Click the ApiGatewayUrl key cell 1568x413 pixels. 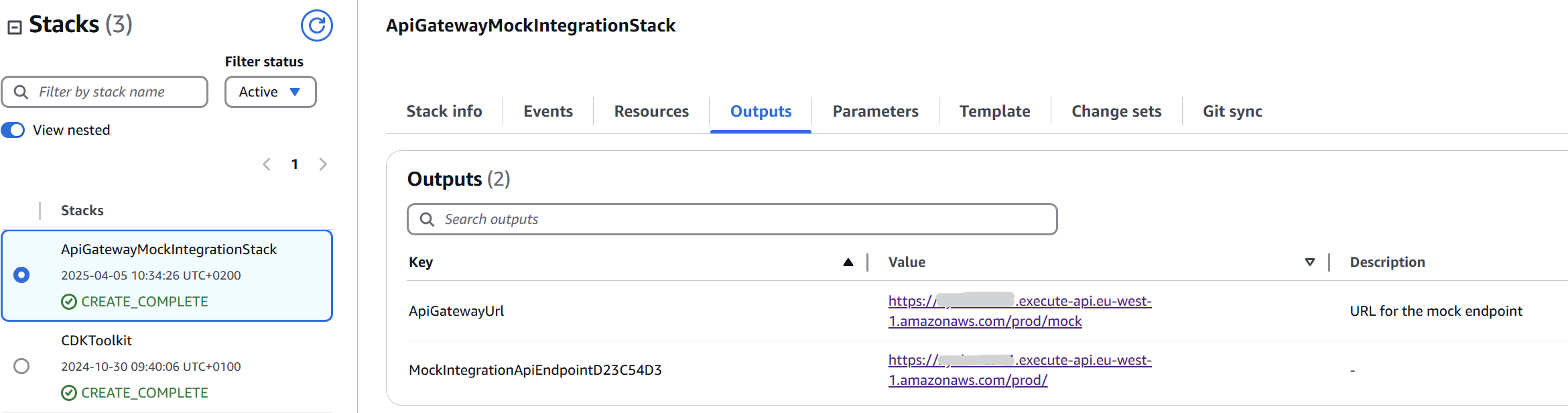pos(456,311)
